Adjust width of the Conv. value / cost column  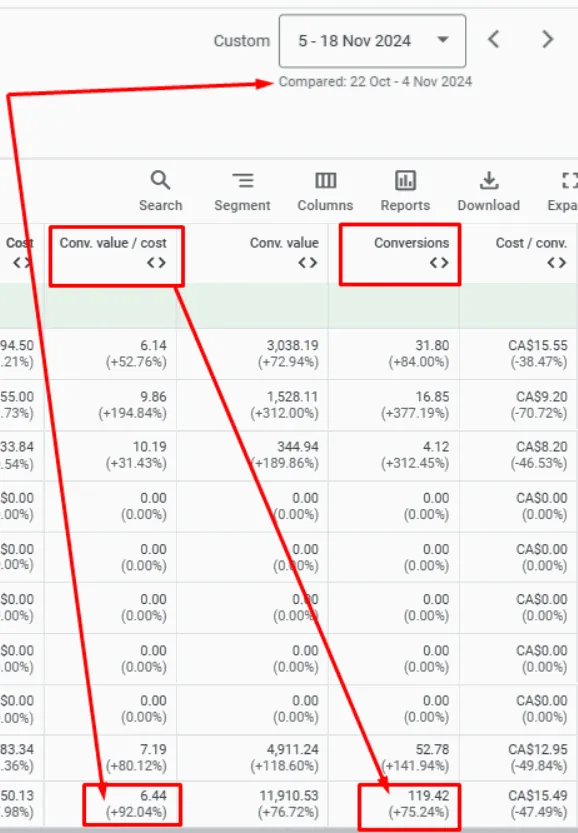(157, 262)
